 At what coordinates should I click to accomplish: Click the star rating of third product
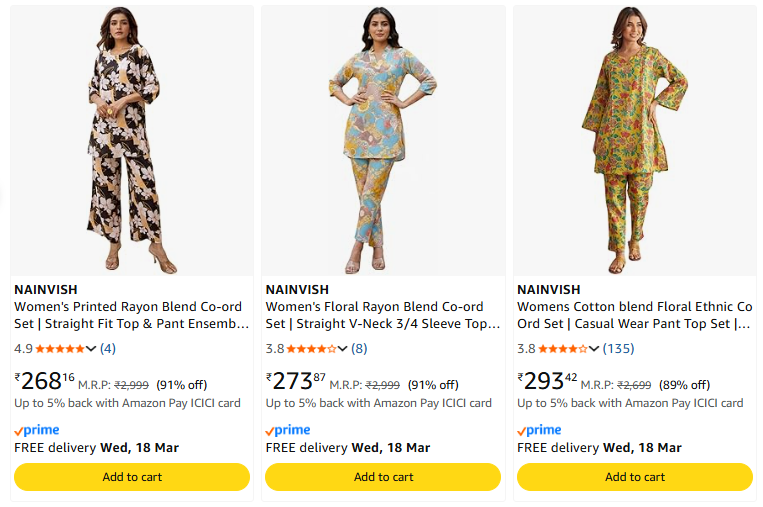click(563, 349)
